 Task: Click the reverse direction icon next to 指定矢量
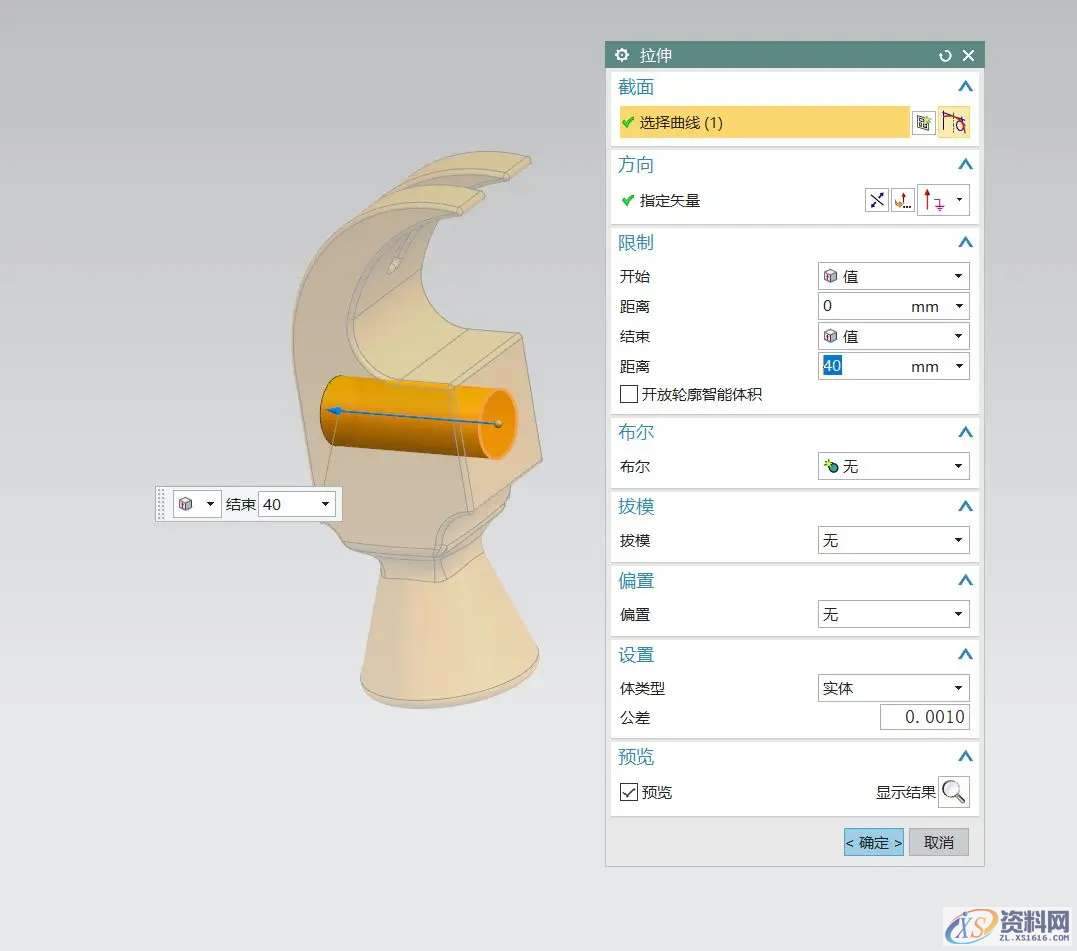877,200
